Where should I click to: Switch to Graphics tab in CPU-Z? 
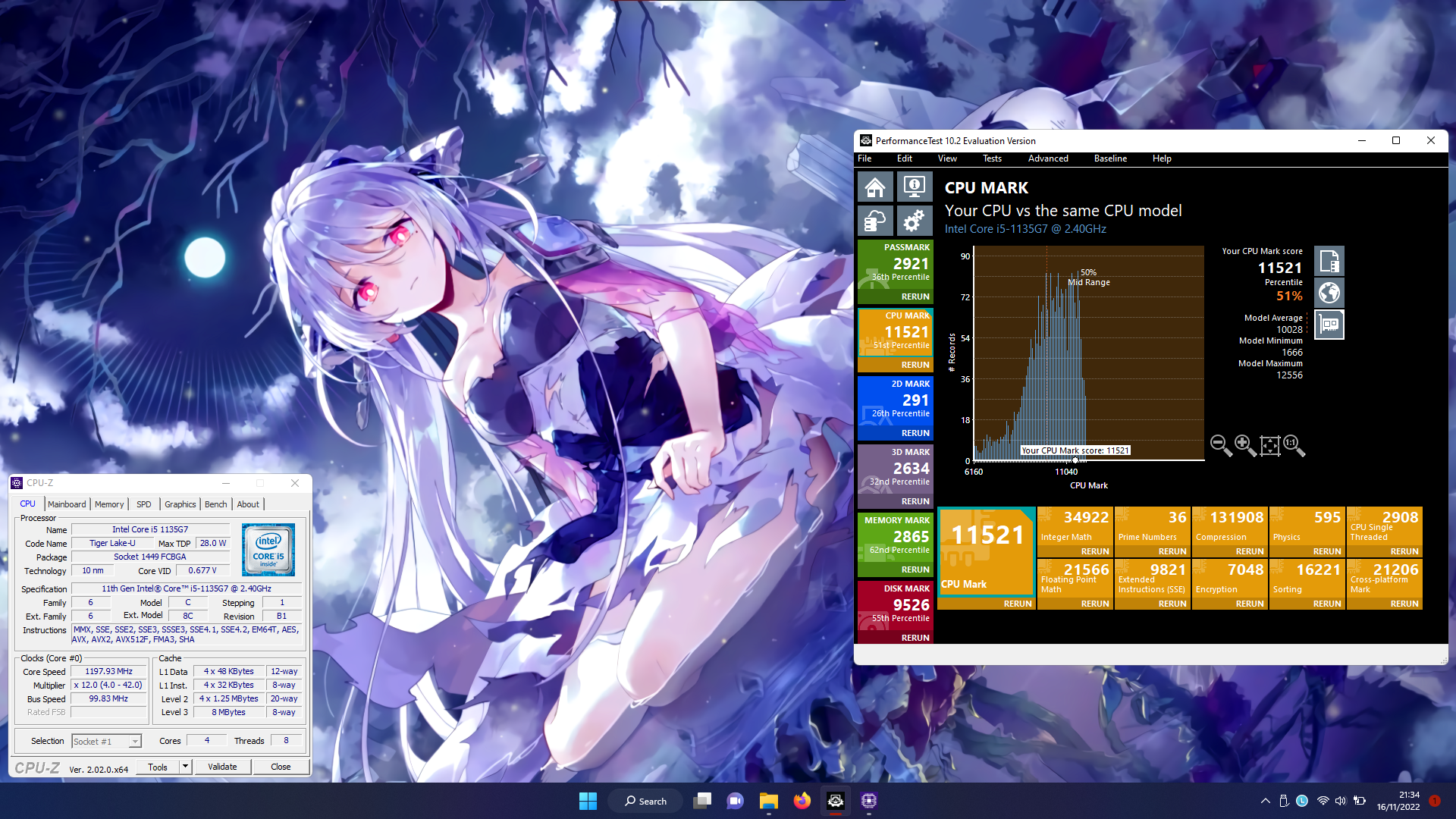point(180,504)
